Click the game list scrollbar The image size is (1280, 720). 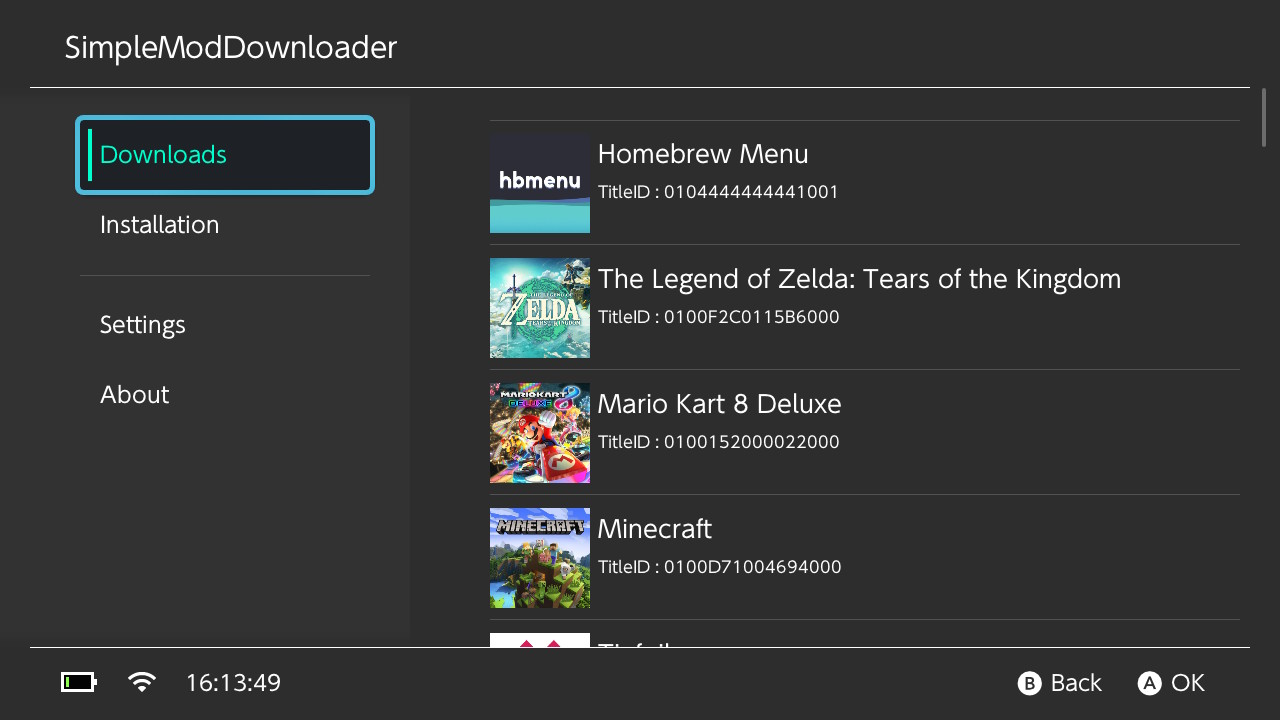tap(1264, 118)
